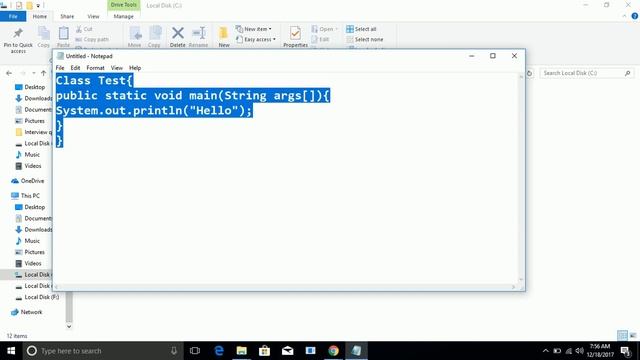The image size is (640, 360).
Task: Open Notepad's File menu
Action: click(x=60, y=68)
